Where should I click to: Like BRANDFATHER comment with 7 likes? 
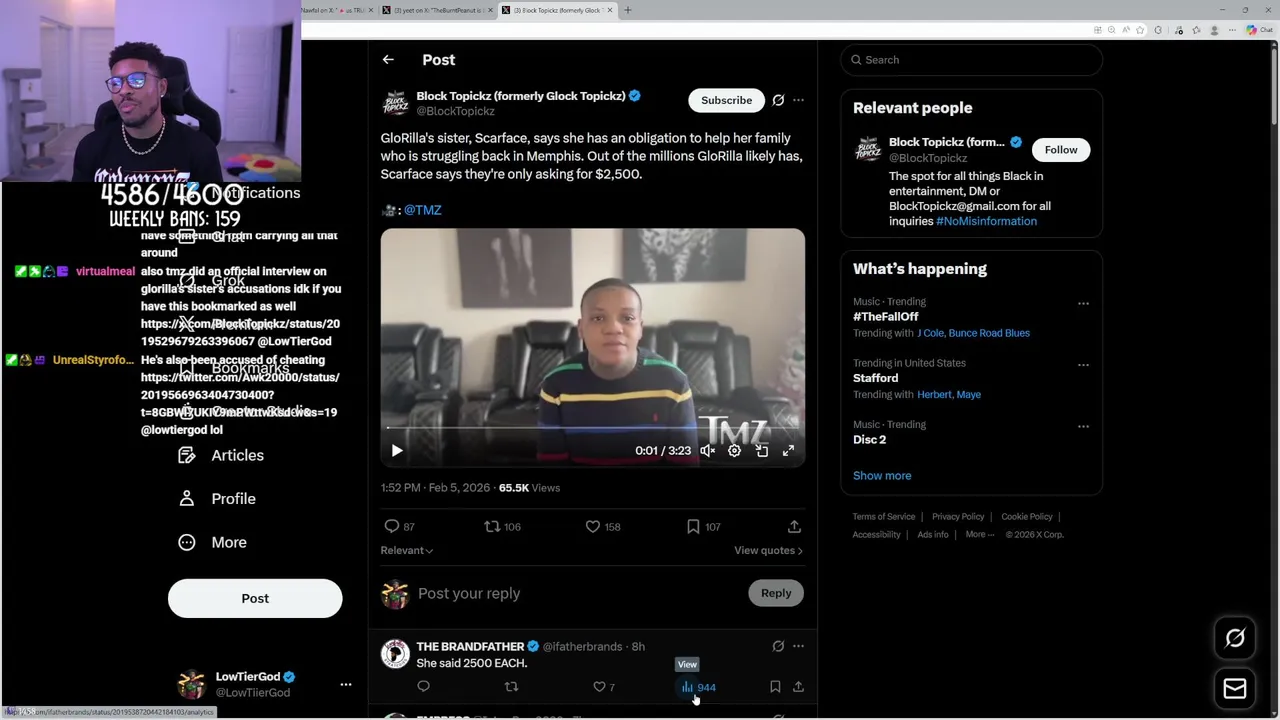coord(604,687)
